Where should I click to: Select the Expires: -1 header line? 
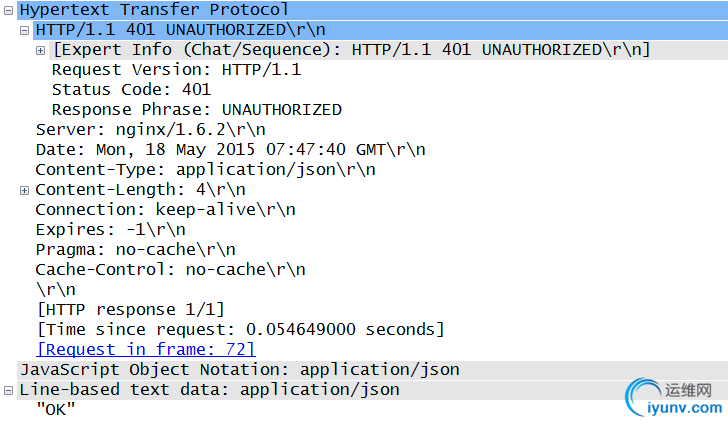(x=110, y=229)
